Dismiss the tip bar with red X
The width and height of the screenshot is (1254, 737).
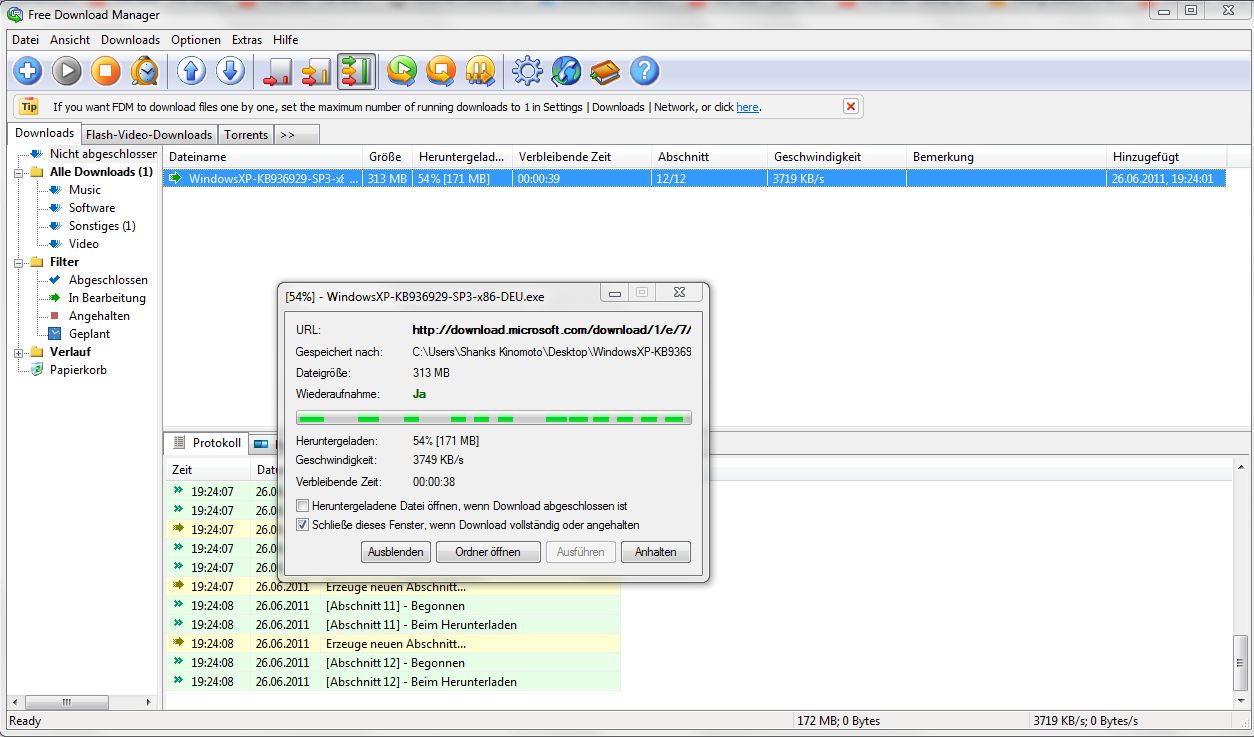(850, 106)
